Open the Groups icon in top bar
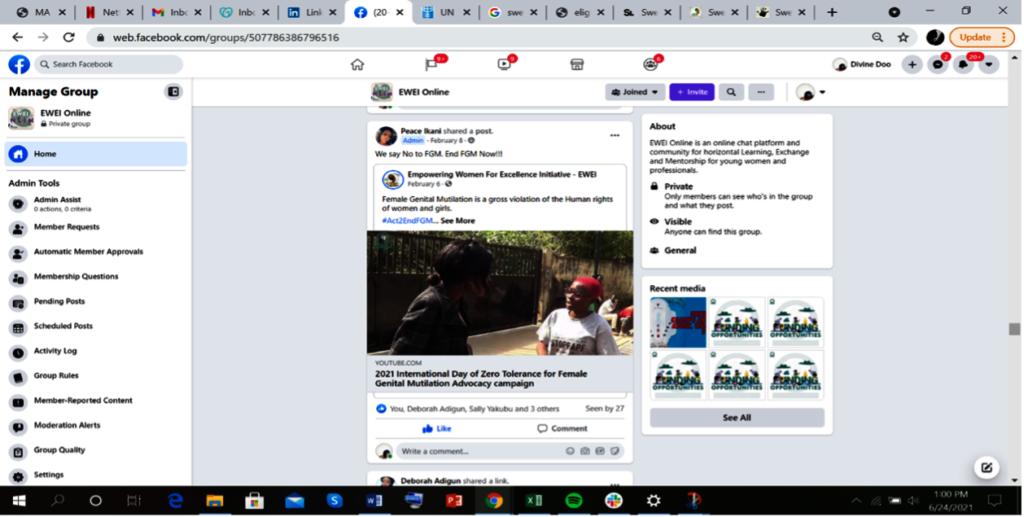This screenshot has width=1024, height=517. [650, 64]
